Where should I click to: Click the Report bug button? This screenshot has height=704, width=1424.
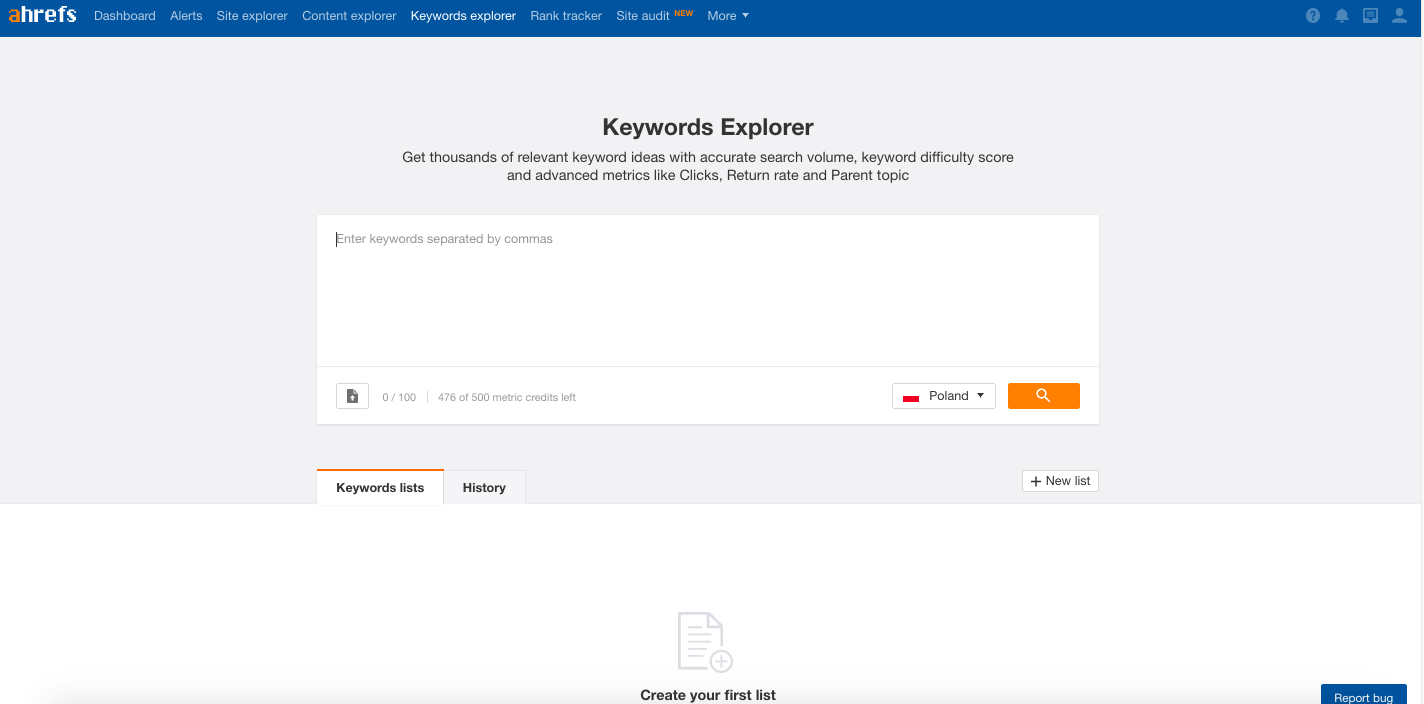[1363, 695]
